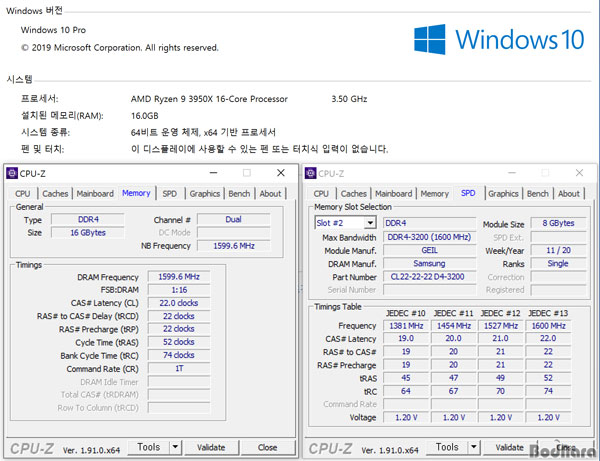600x461 pixels.
Task: Click the JEDEC #10 tRAS value 45
Action: tap(406, 378)
